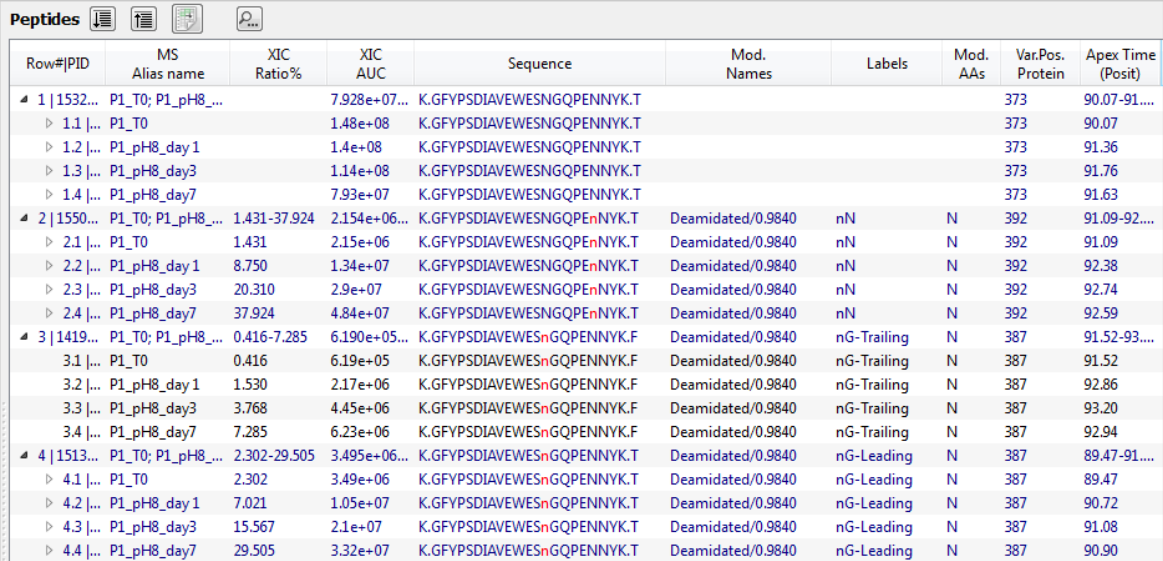Select XIC Ratio% value 2.302-29.505
Screen dimensions: 1163x561
(x=273, y=456)
